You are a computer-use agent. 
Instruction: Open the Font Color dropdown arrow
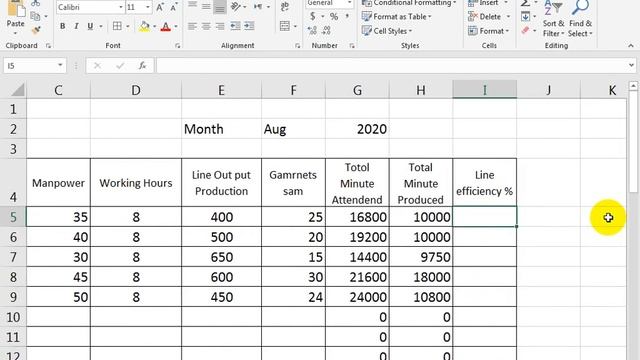coord(176,27)
